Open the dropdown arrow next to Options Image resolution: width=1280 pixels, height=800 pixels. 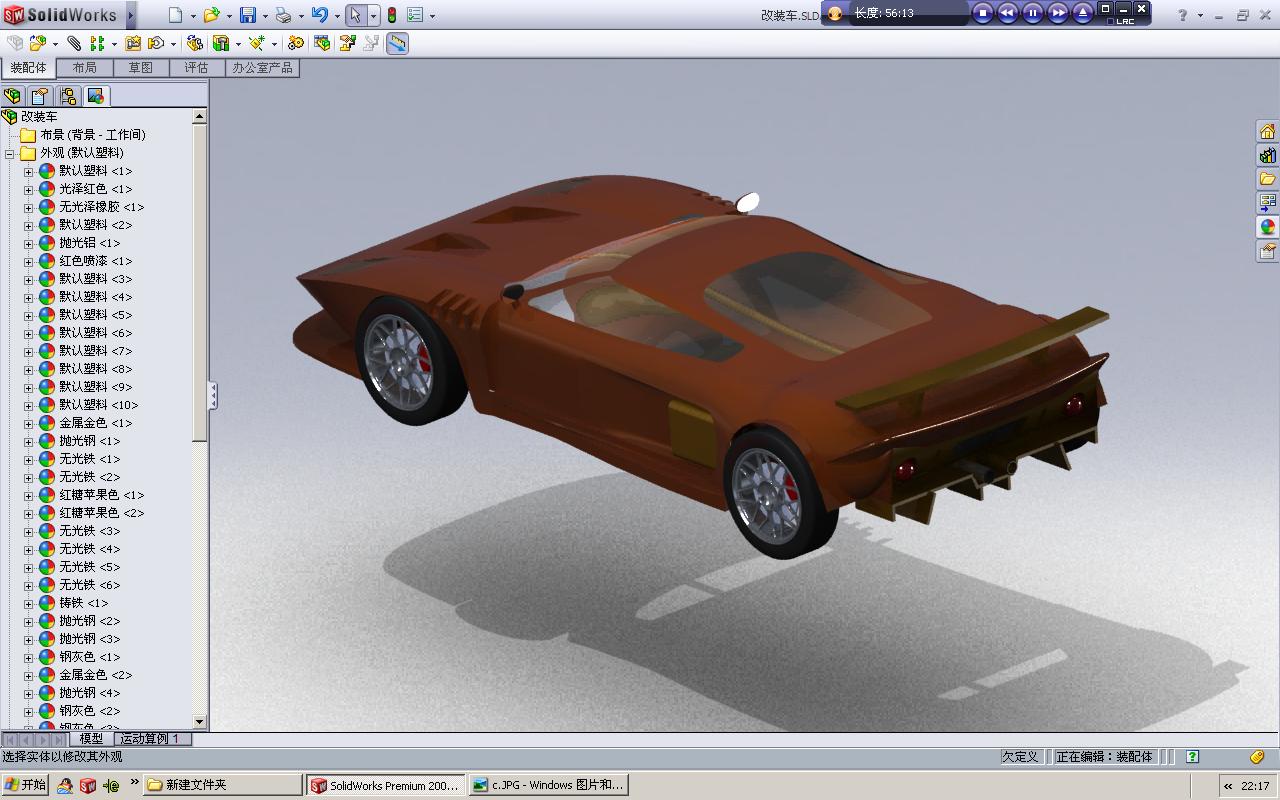click(x=432, y=16)
